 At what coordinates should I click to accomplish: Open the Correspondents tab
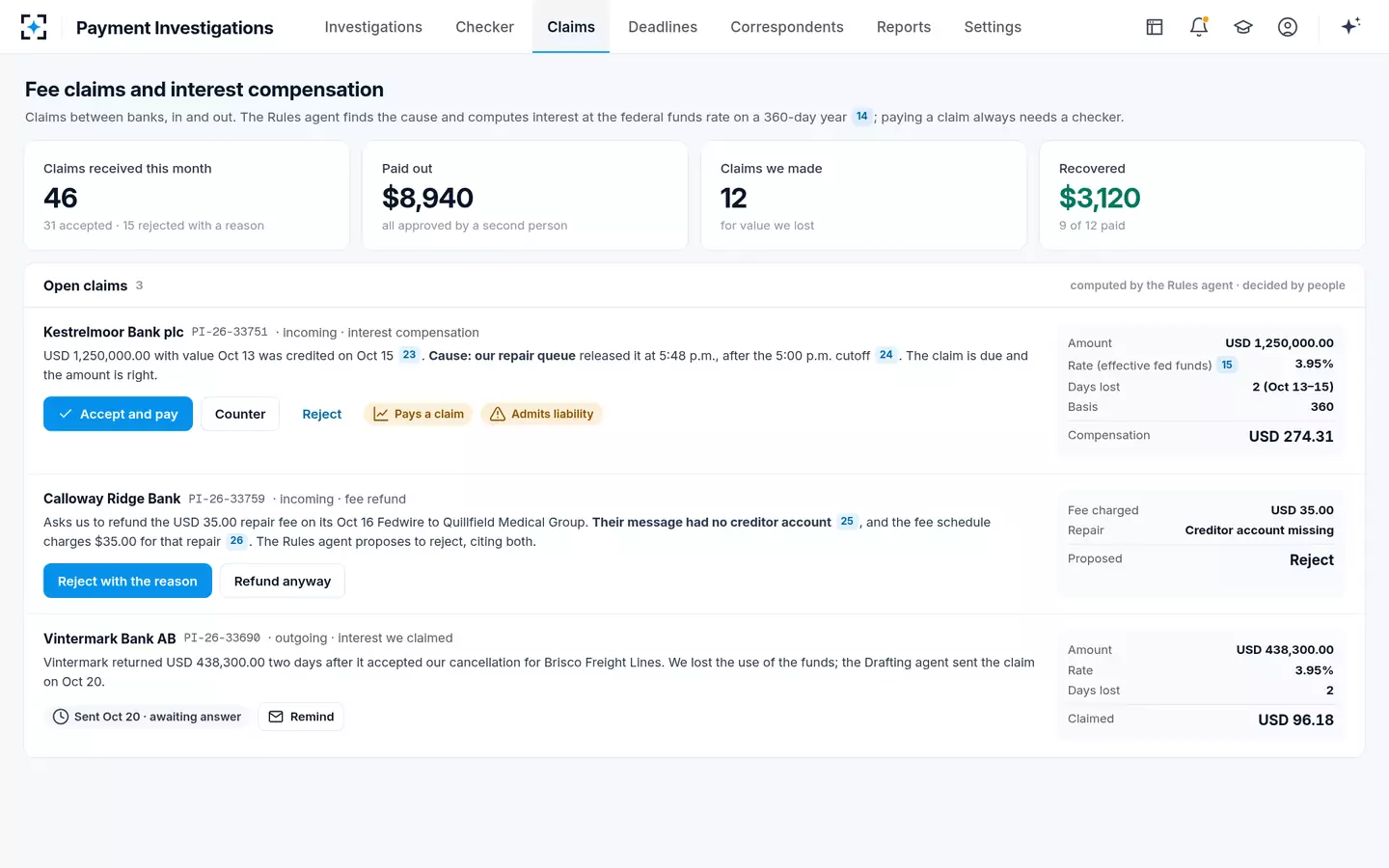787,27
